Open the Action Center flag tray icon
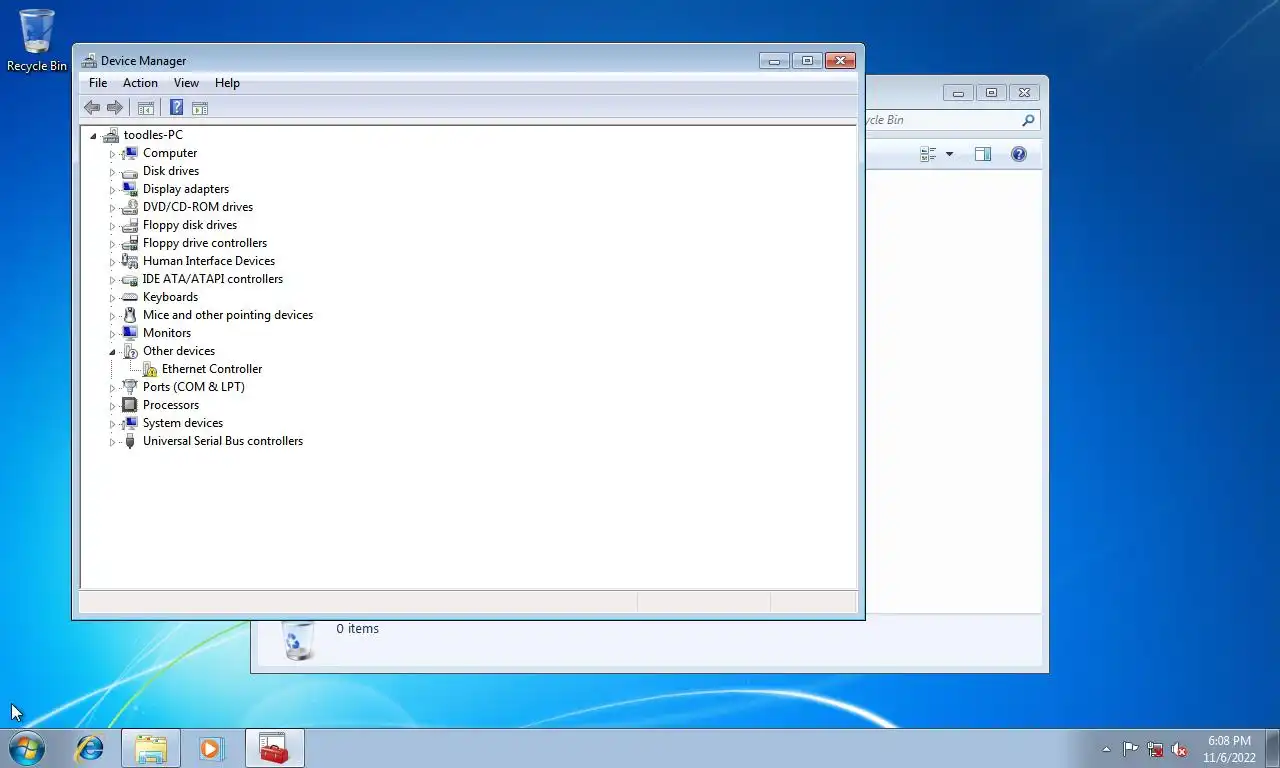The width and height of the screenshot is (1280, 768). [x=1131, y=749]
